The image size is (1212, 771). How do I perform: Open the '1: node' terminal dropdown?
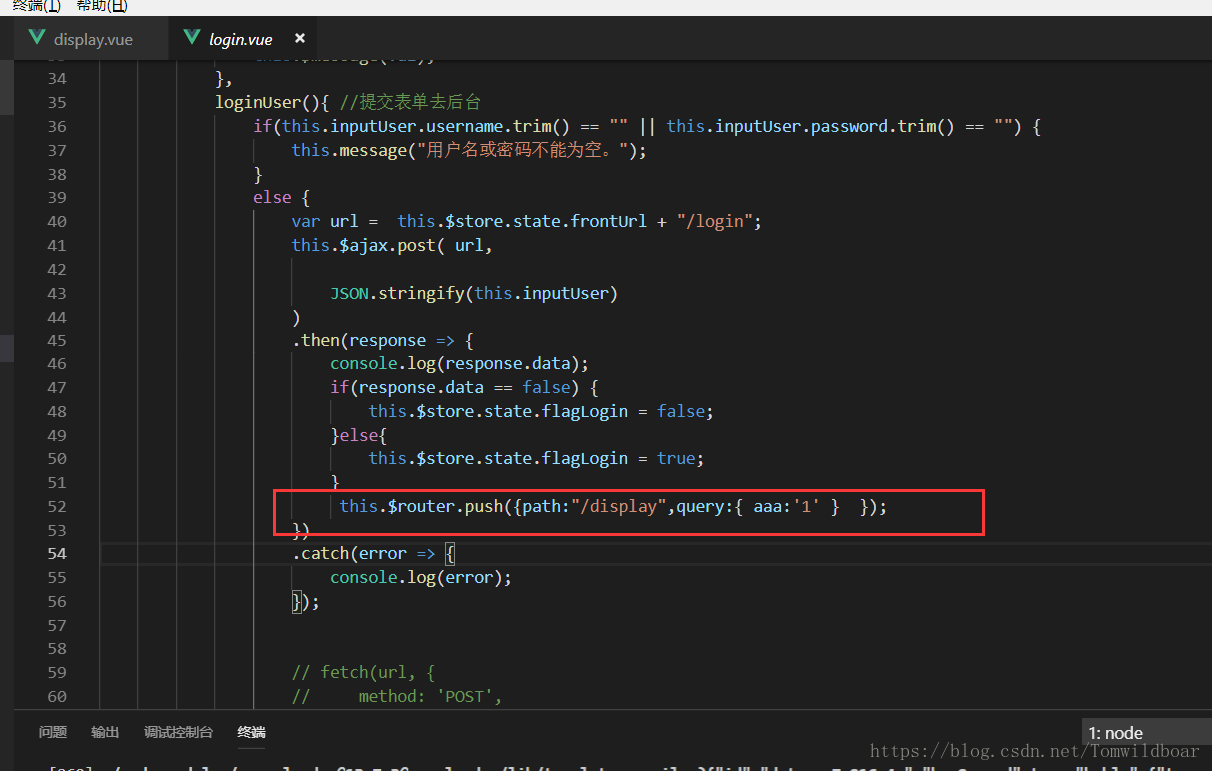tap(1146, 733)
